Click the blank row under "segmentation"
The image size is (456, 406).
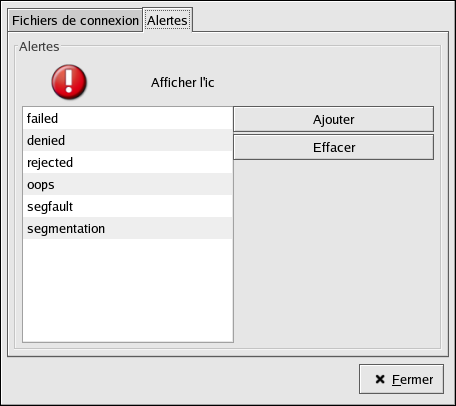(128, 250)
